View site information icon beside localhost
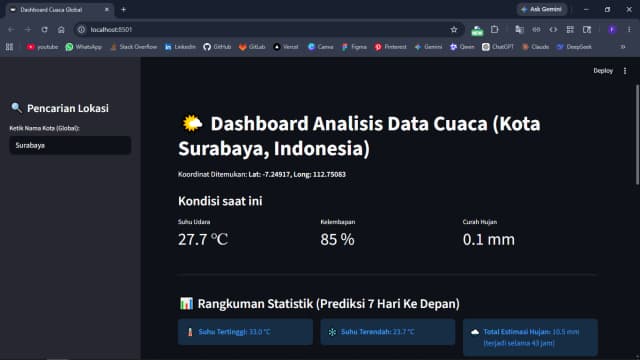The height and width of the screenshot is (360, 640). click(x=81, y=29)
